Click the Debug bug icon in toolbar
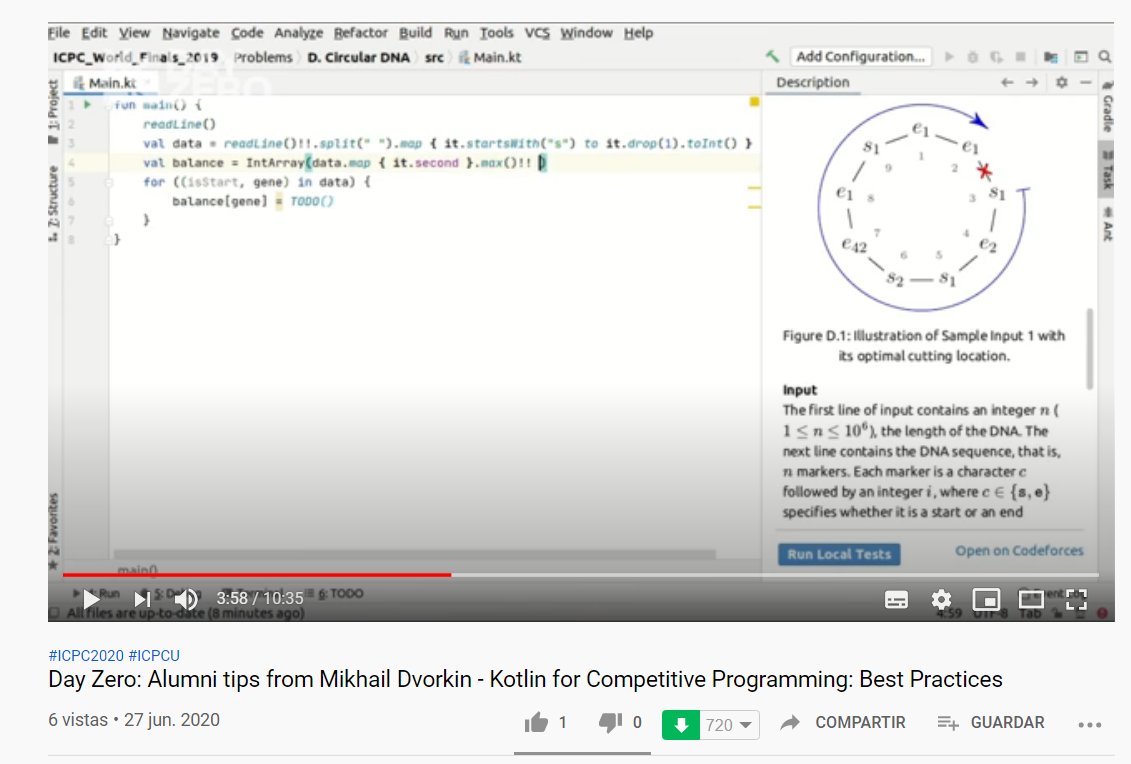The width and height of the screenshot is (1131, 764). pos(972,56)
